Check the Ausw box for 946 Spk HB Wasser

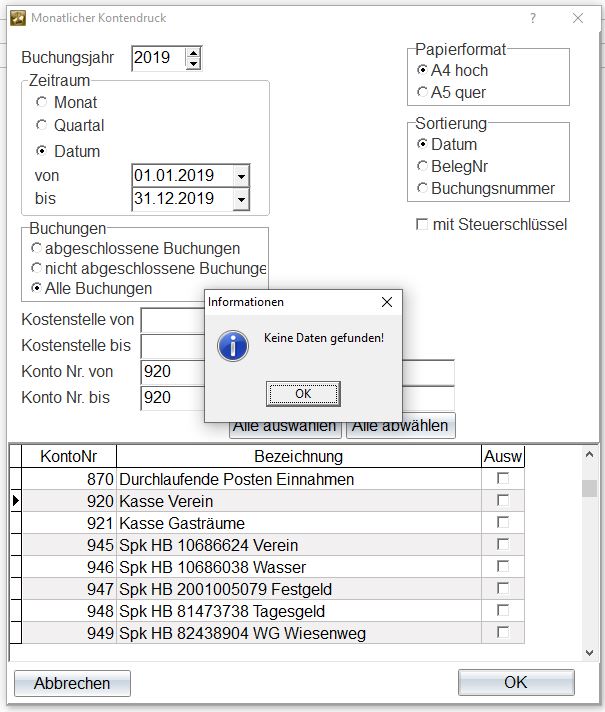tap(503, 566)
